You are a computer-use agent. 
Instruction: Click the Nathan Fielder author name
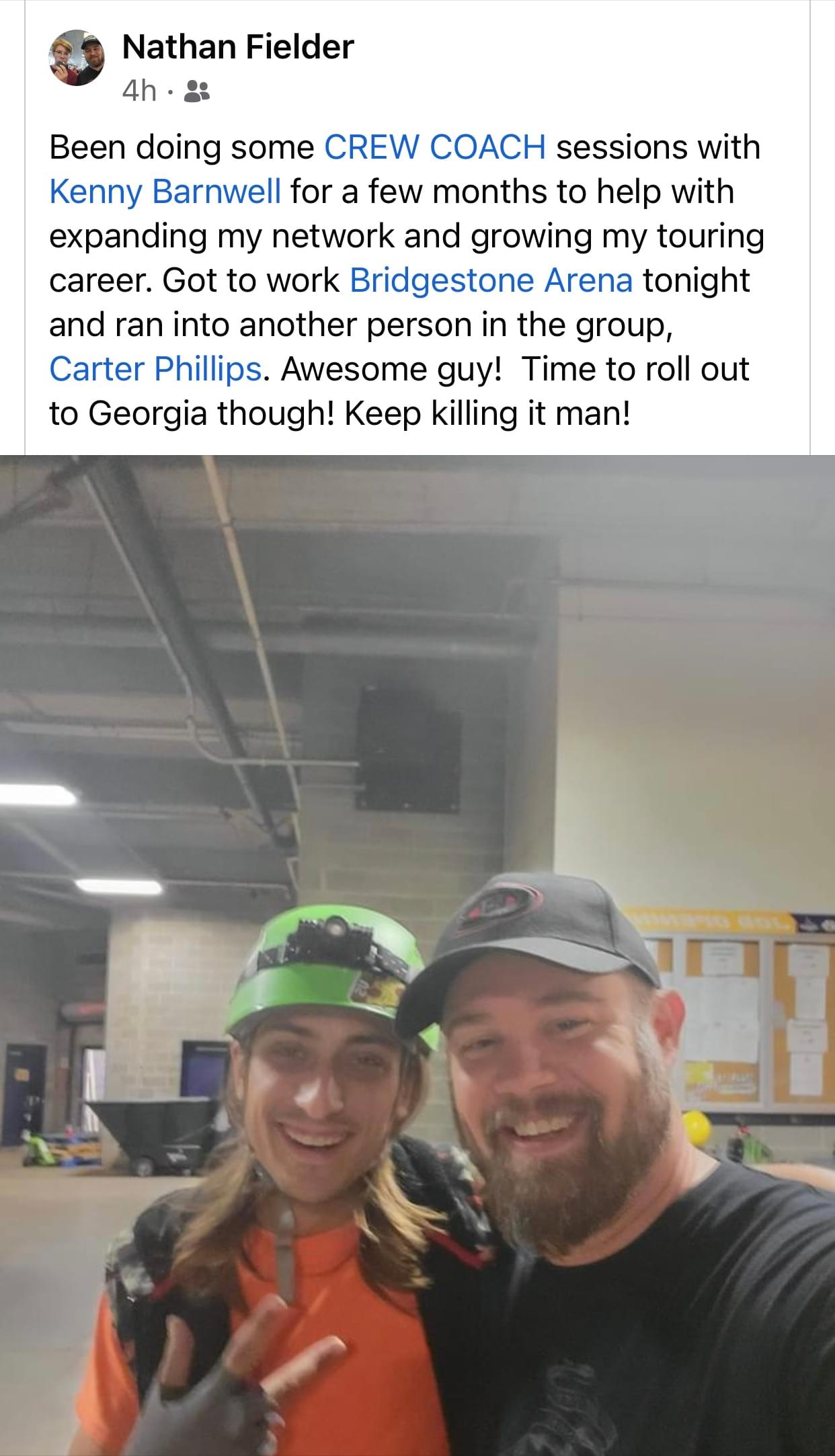[238, 47]
